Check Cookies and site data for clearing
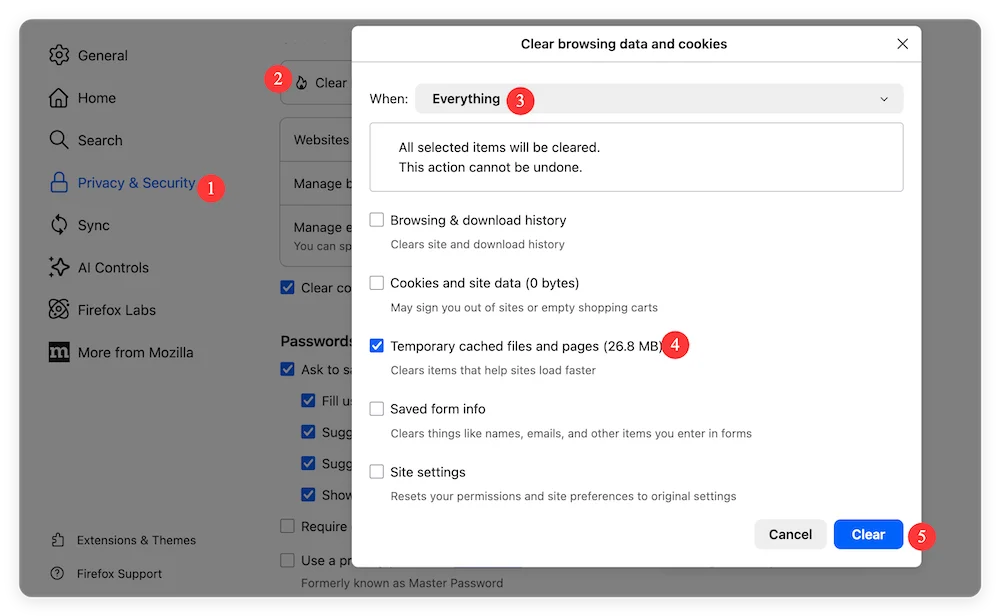 coord(376,283)
